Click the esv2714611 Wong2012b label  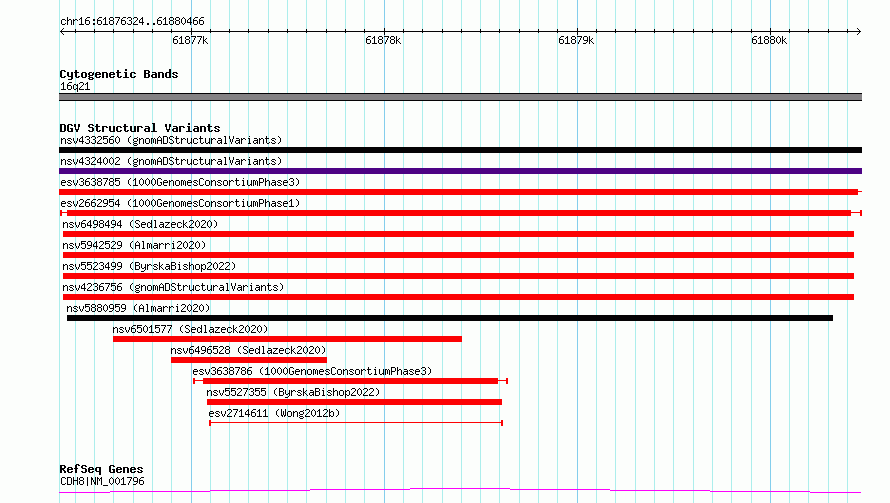(x=274, y=413)
